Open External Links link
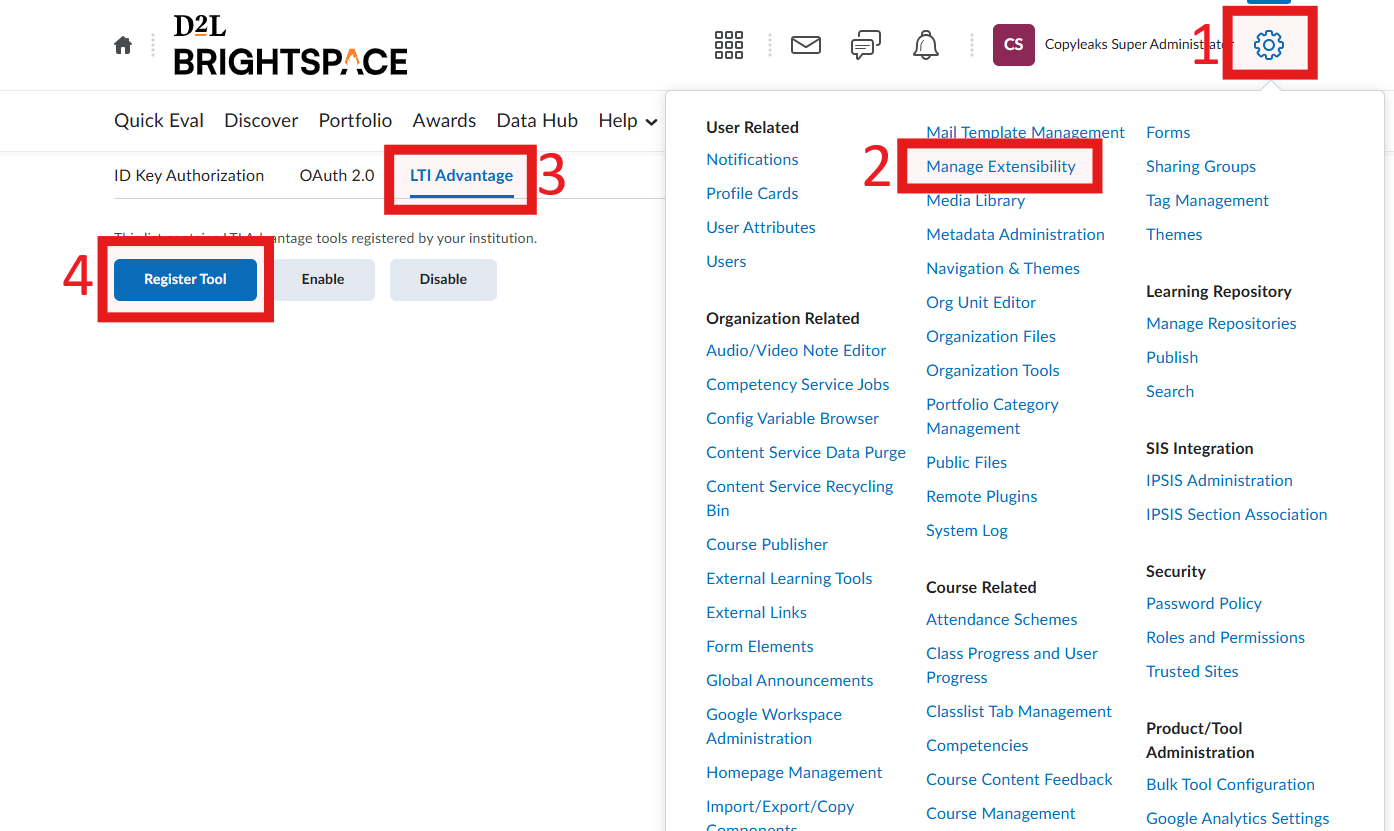This screenshot has width=1394, height=831. click(756, 613)
